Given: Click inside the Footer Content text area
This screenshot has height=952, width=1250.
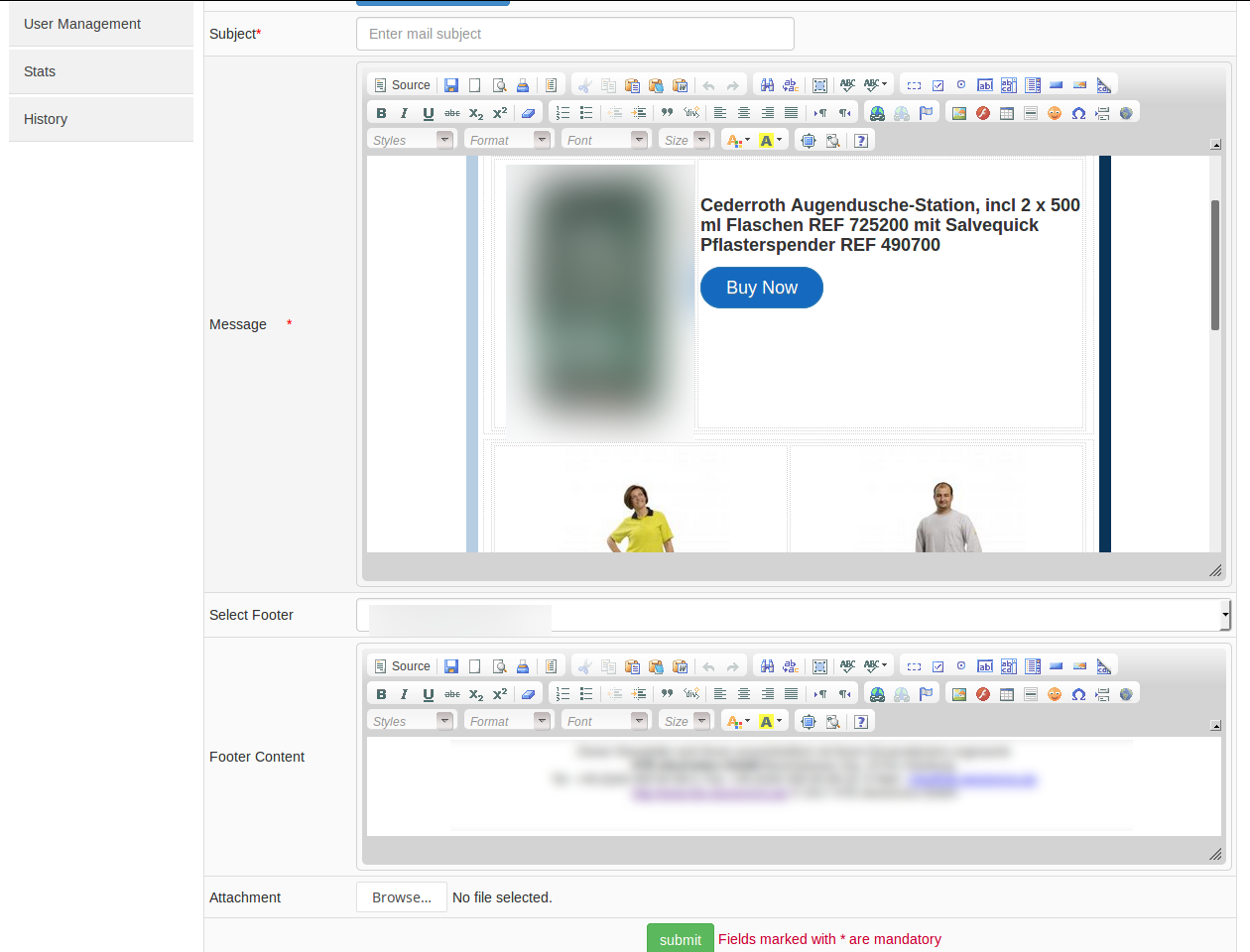Looking at the screenshot, I should pos(794,786).
